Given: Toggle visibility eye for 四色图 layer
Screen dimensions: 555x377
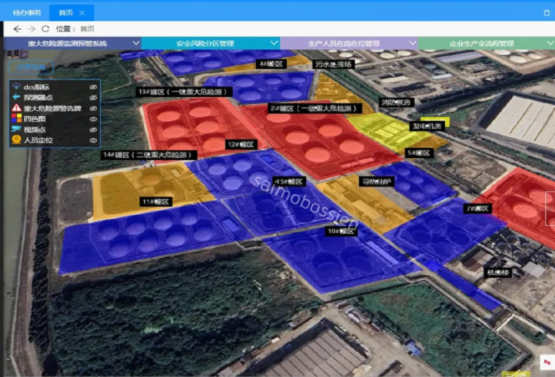Looking at the screenshot, I should click(93, 119).
